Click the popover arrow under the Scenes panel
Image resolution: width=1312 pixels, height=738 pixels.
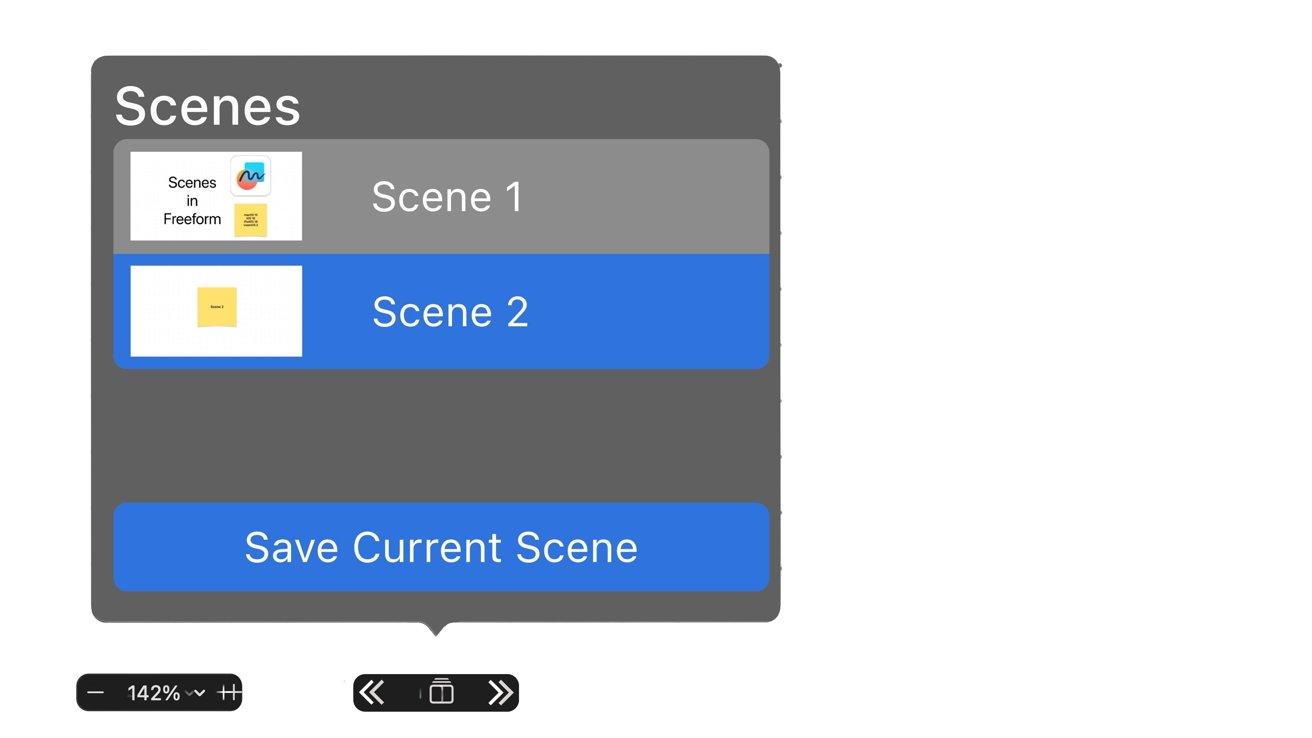tap(435, 629)
